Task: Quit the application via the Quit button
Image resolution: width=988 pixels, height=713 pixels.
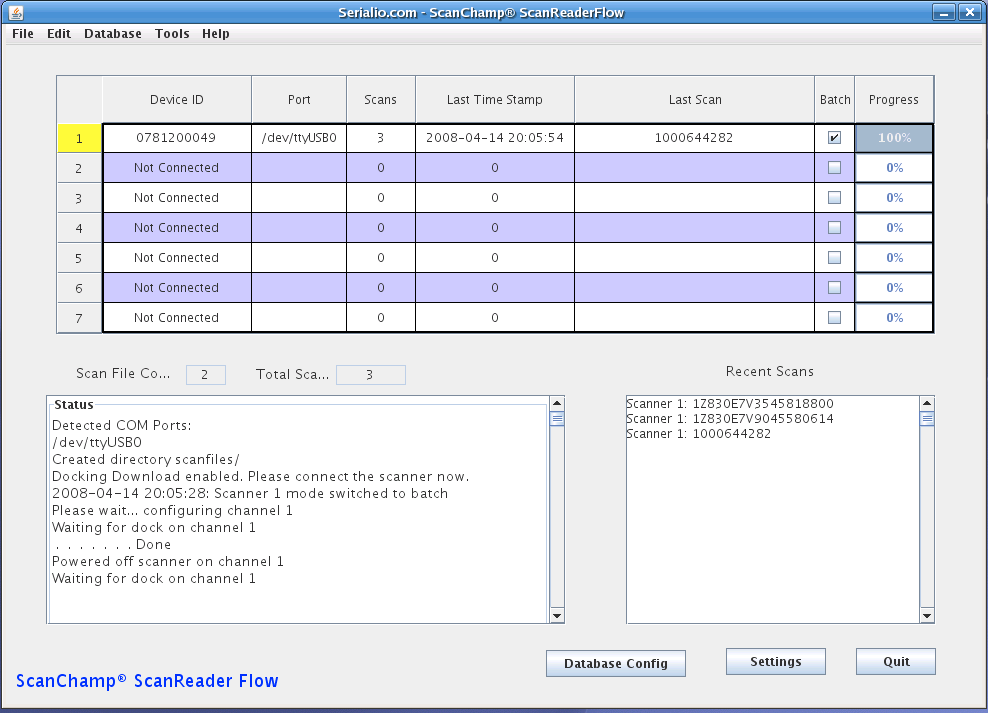Action: coord(895,661)
